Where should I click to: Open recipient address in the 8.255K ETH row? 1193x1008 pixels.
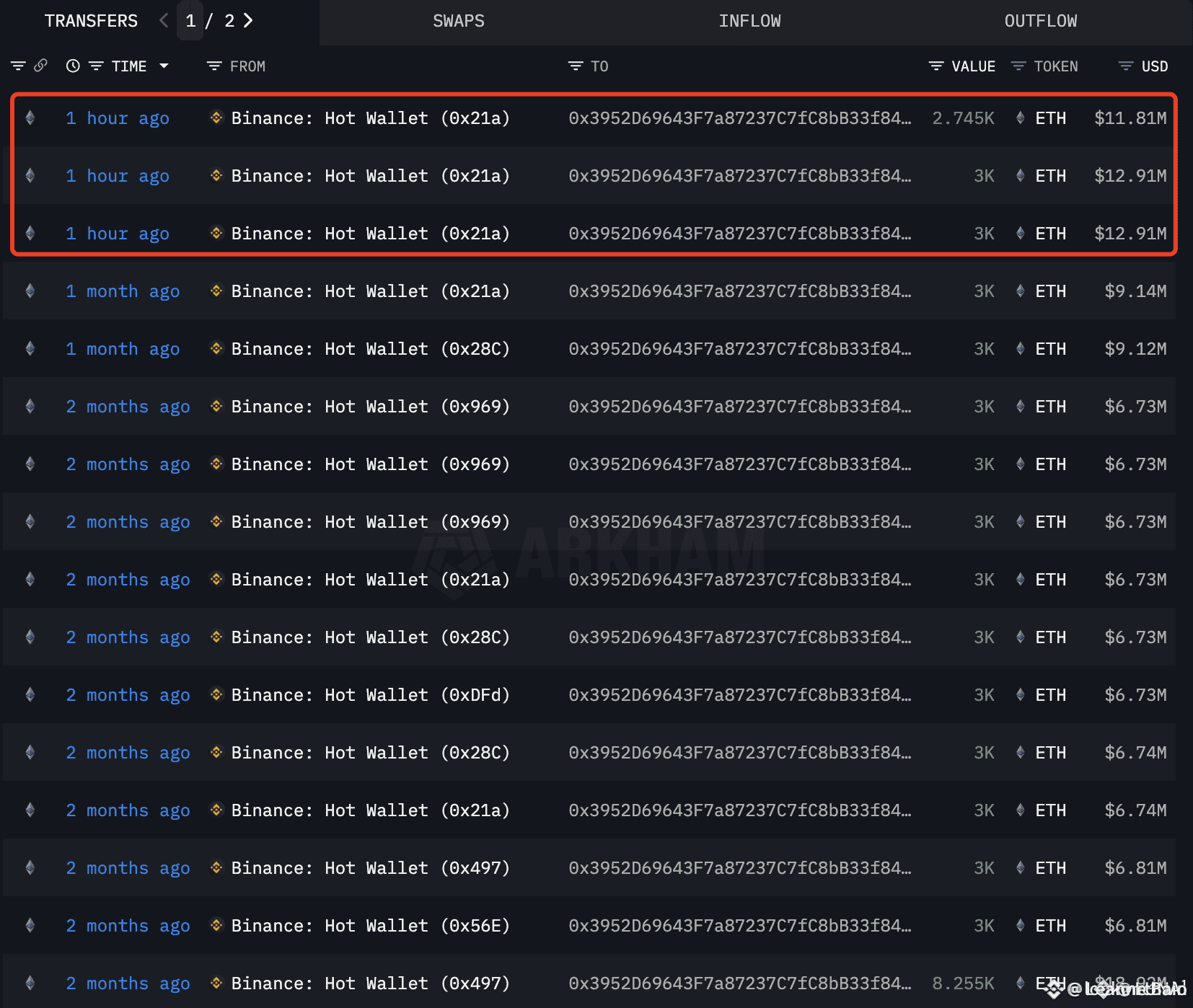[740, 983]
